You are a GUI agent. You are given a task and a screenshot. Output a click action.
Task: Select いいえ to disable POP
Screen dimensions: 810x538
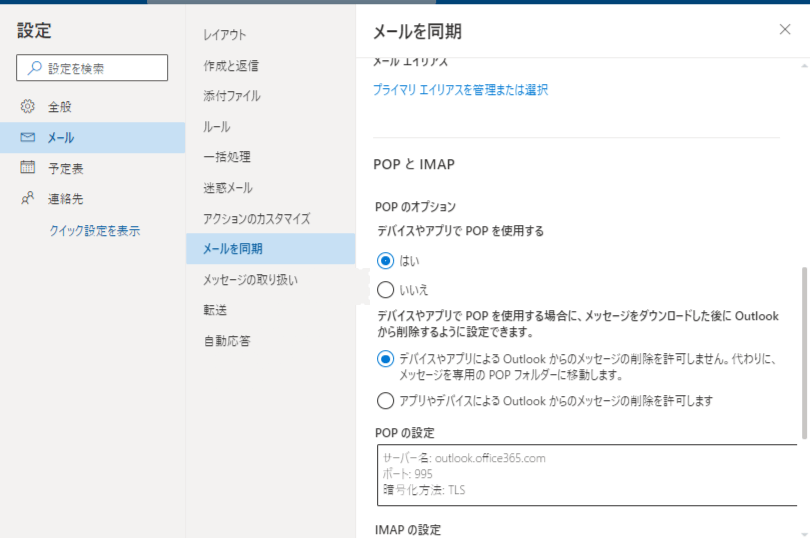386,290
